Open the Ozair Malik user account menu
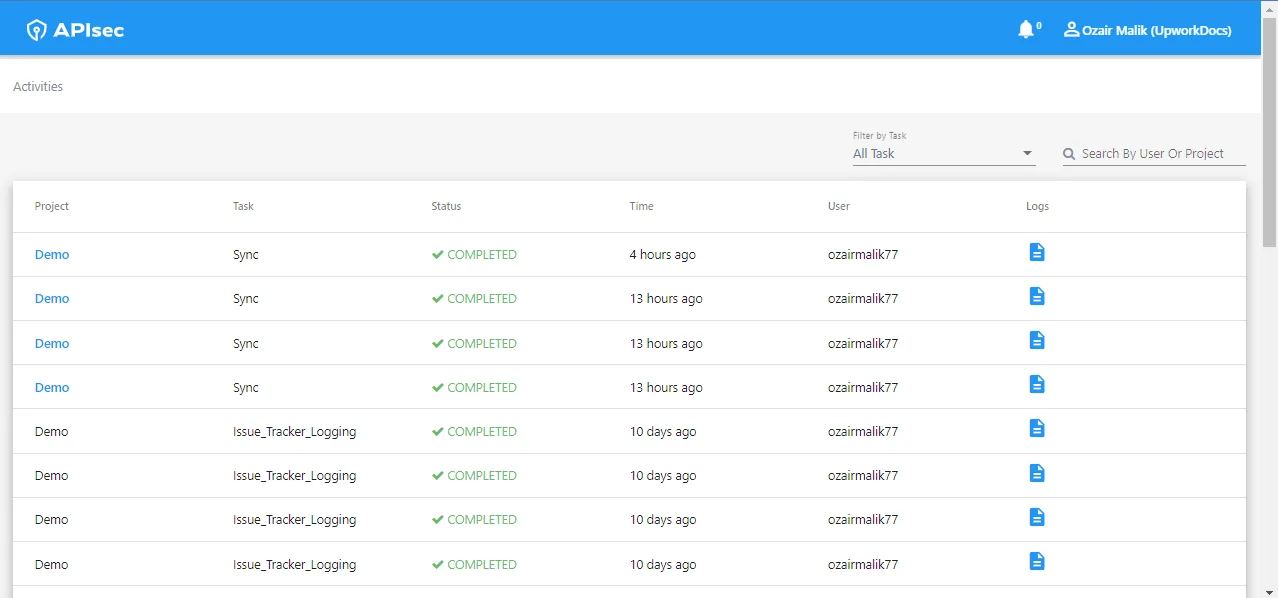 pyautogui.click(x=1147, y=30)
